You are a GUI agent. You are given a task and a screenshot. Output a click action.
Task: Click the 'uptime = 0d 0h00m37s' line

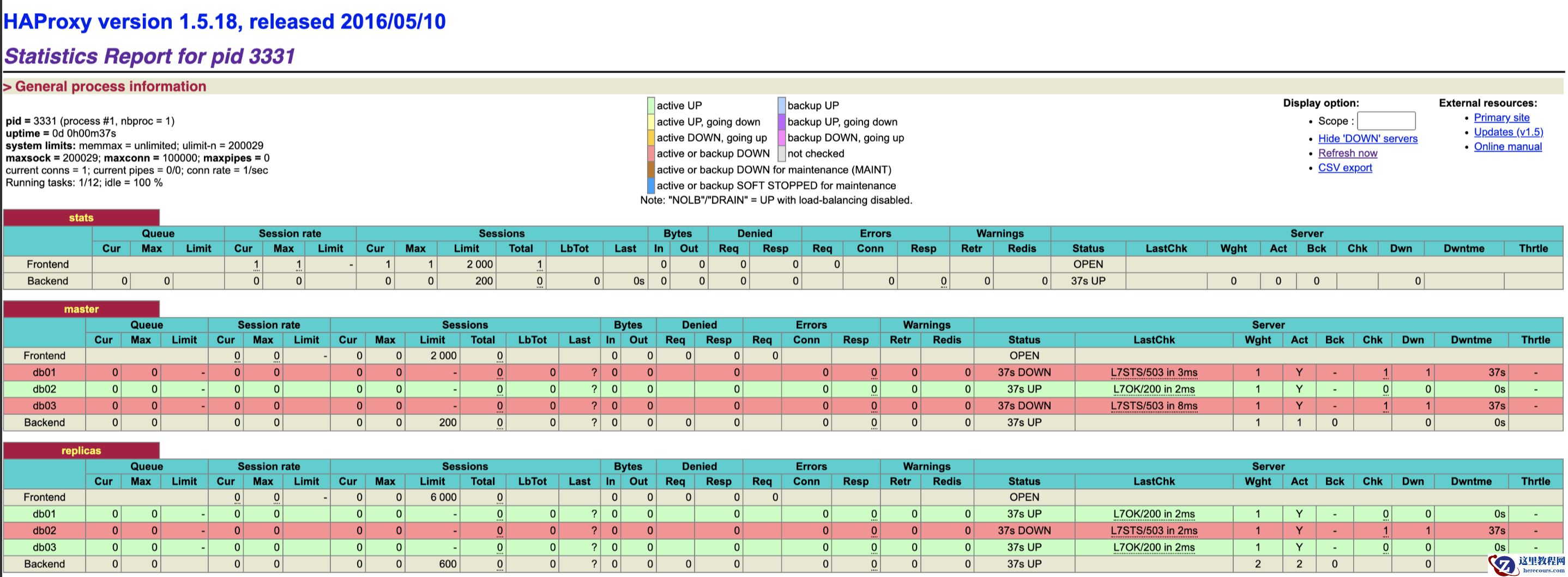[x=61, y=133]
